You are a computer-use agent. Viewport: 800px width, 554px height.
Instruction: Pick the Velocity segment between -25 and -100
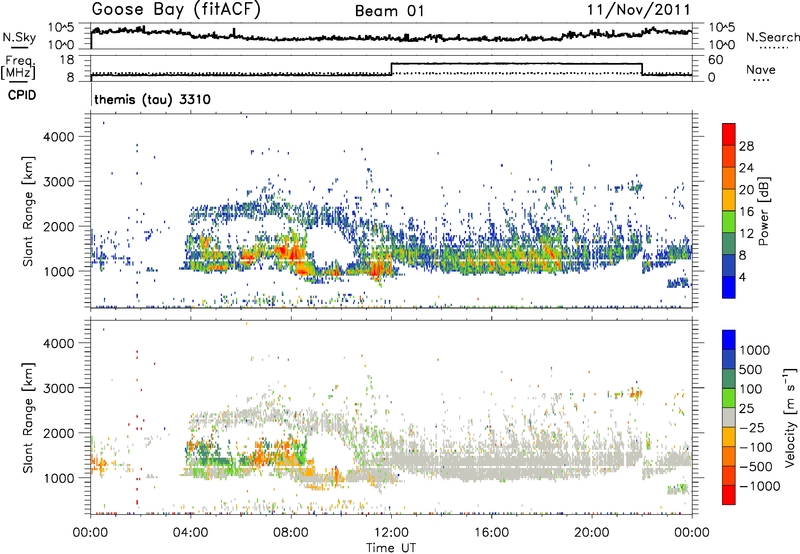point(729,437)
